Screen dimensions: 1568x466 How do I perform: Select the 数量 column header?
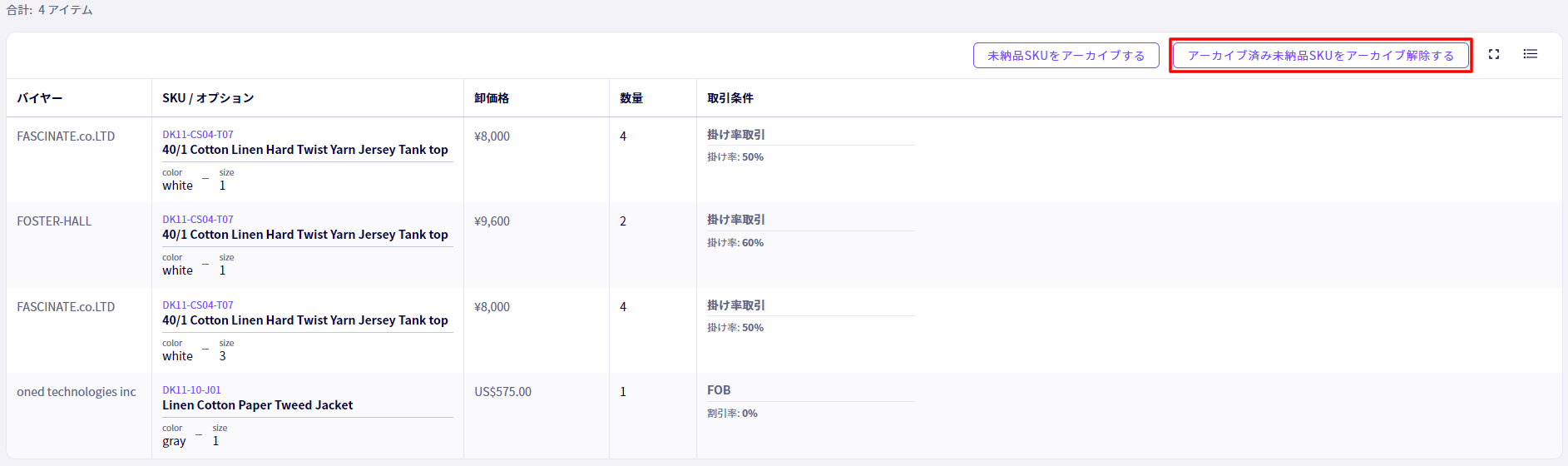631,98
